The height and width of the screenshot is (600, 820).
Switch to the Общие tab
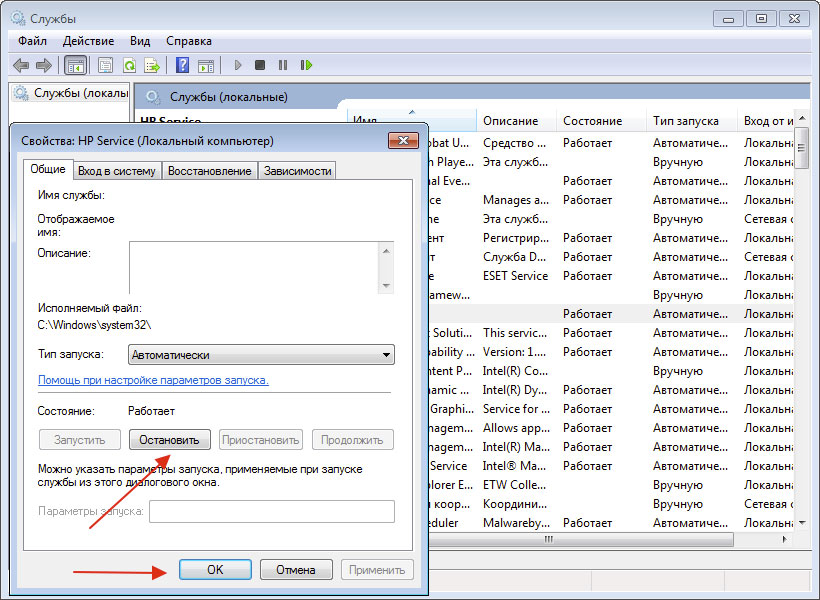click(x=48, y=169)
